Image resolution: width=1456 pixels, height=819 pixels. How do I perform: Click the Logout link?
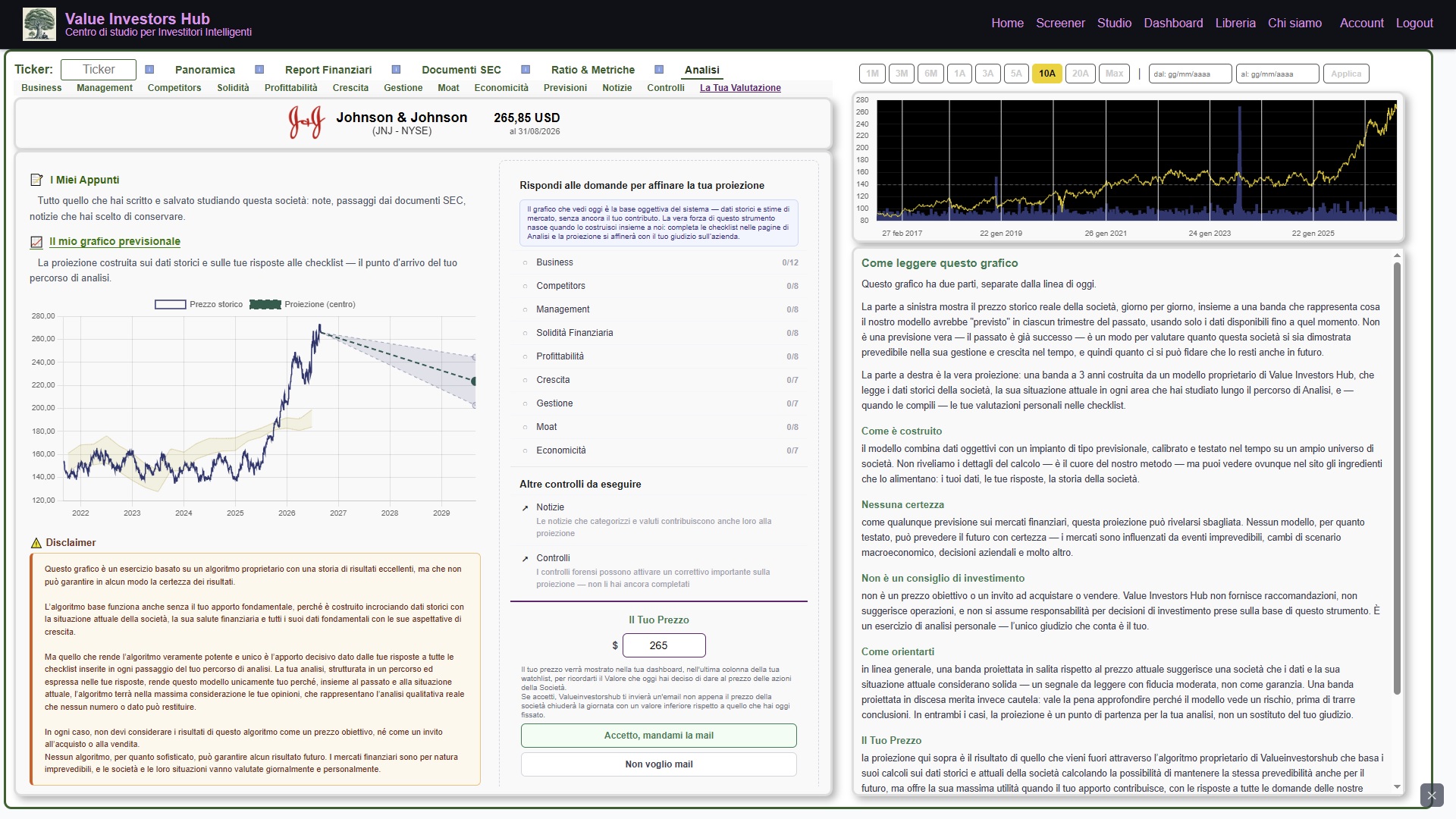tap(1414, 23)
